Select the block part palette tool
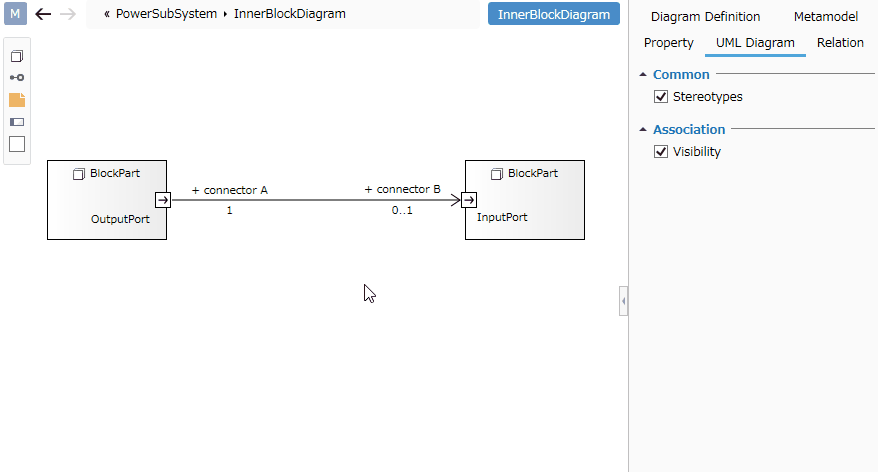This screenshot has height=472, width=878. coord(17,56)
